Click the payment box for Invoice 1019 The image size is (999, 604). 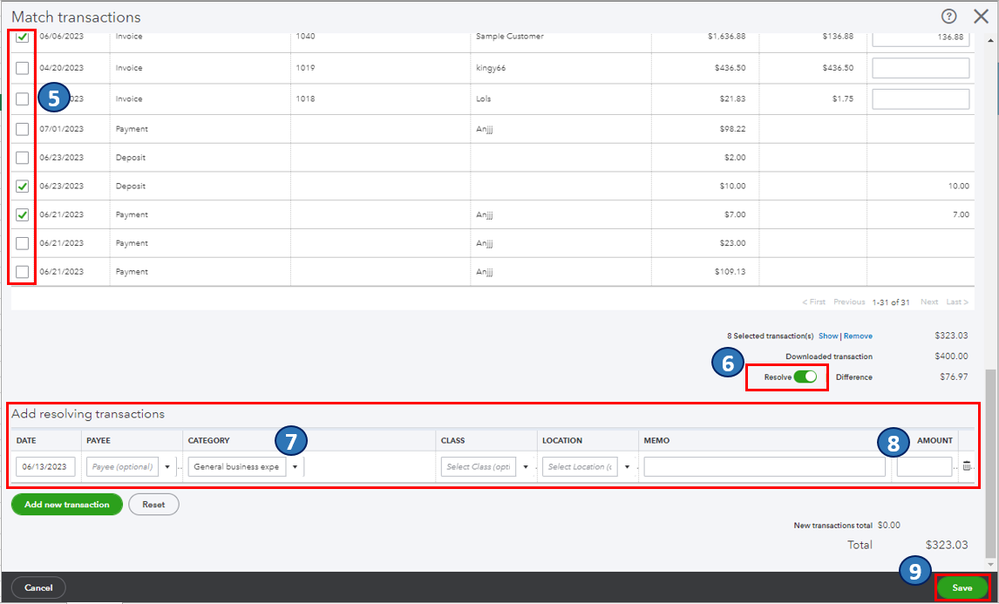coord(921,68)
